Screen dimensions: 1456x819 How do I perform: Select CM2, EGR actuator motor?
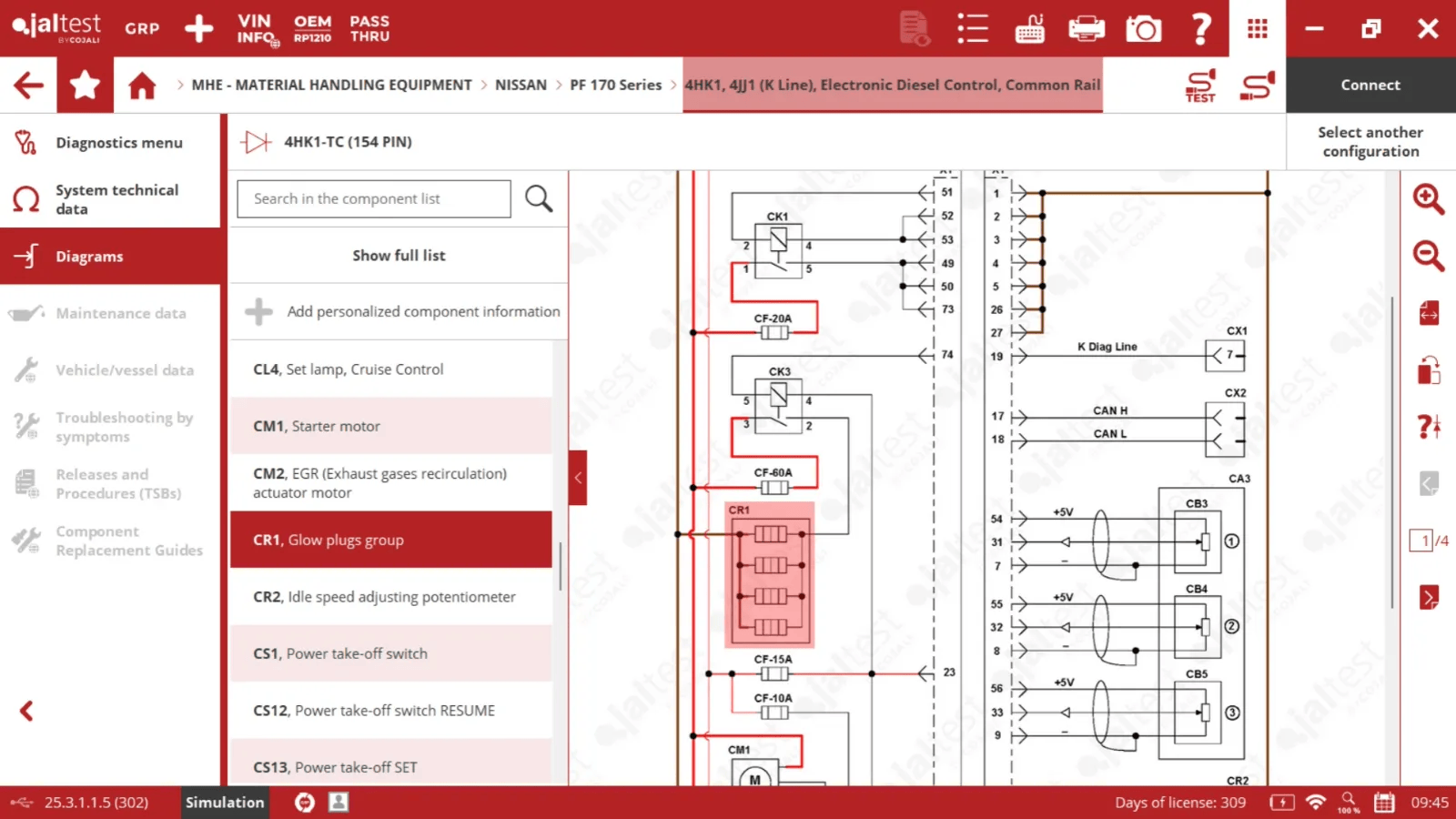(391, 483)
